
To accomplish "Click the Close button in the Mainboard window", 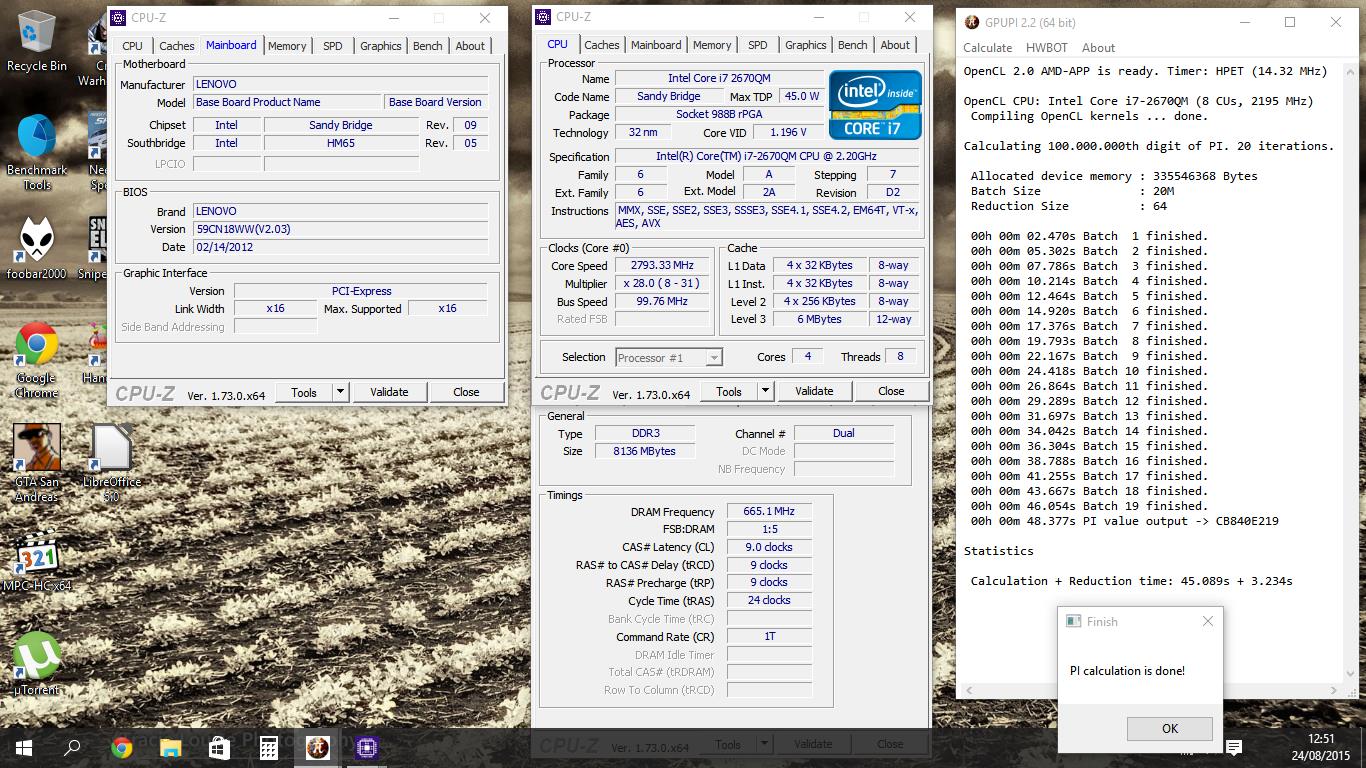I will coord(466,392).
